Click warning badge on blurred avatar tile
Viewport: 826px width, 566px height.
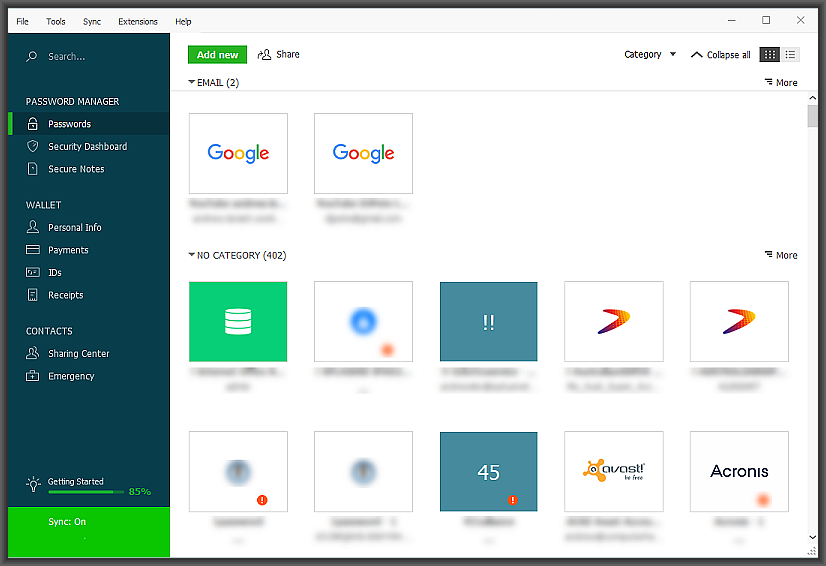point(262,500)
